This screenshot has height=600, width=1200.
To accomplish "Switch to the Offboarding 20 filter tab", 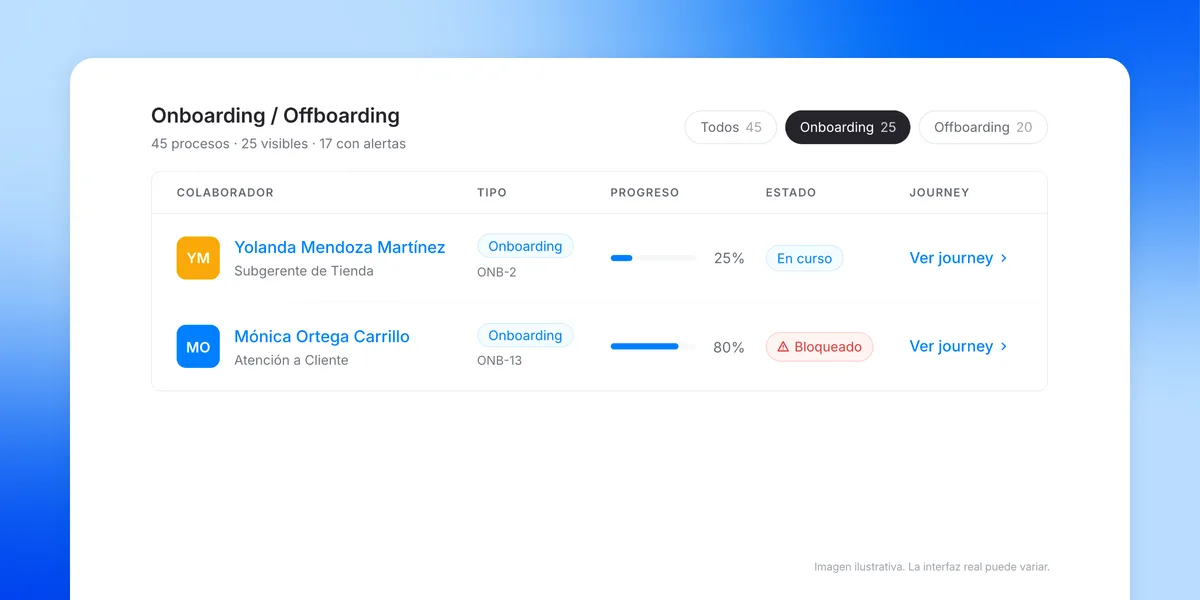I will pos(983,127).
